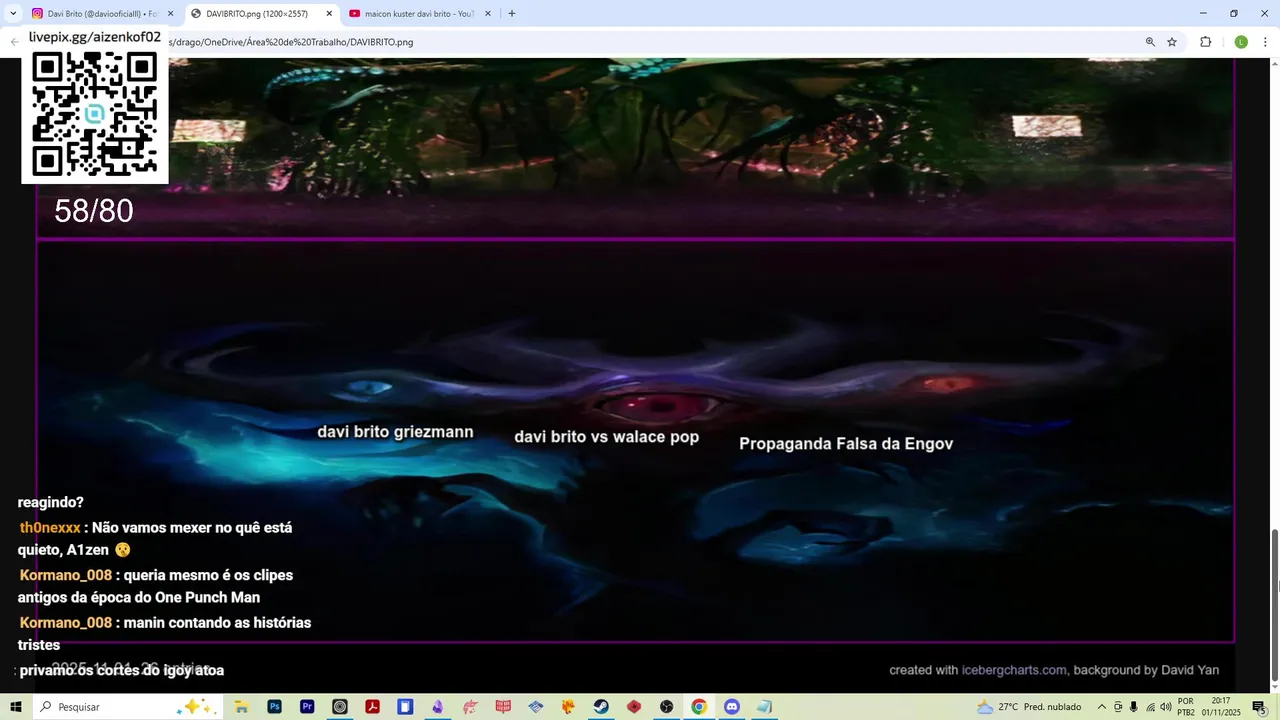Open weather widget 27°C Pred. nublado
The height and width of the screenshot is (720, 1280).
pos(1030,707)
